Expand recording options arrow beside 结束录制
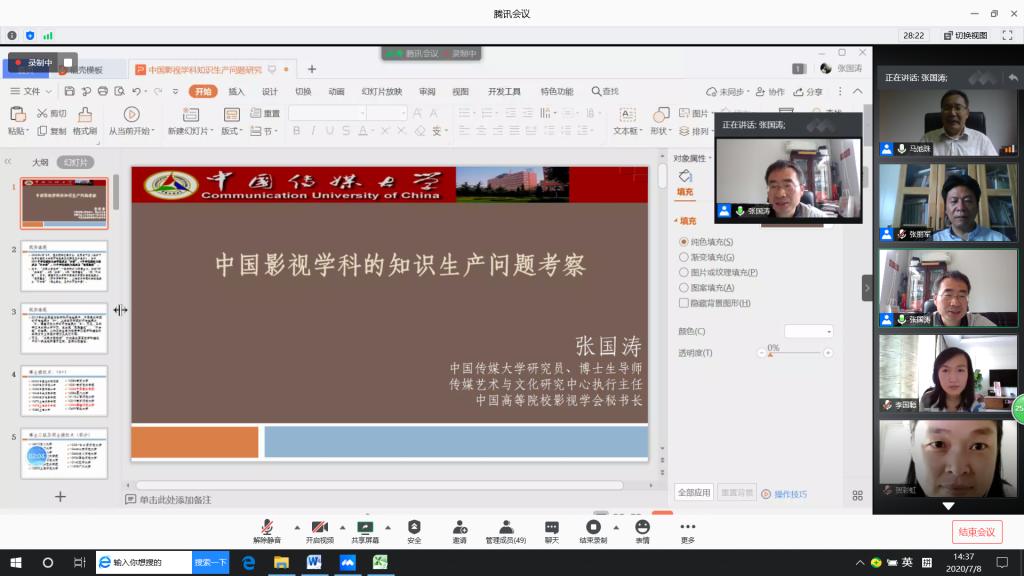 pos(616,527)
